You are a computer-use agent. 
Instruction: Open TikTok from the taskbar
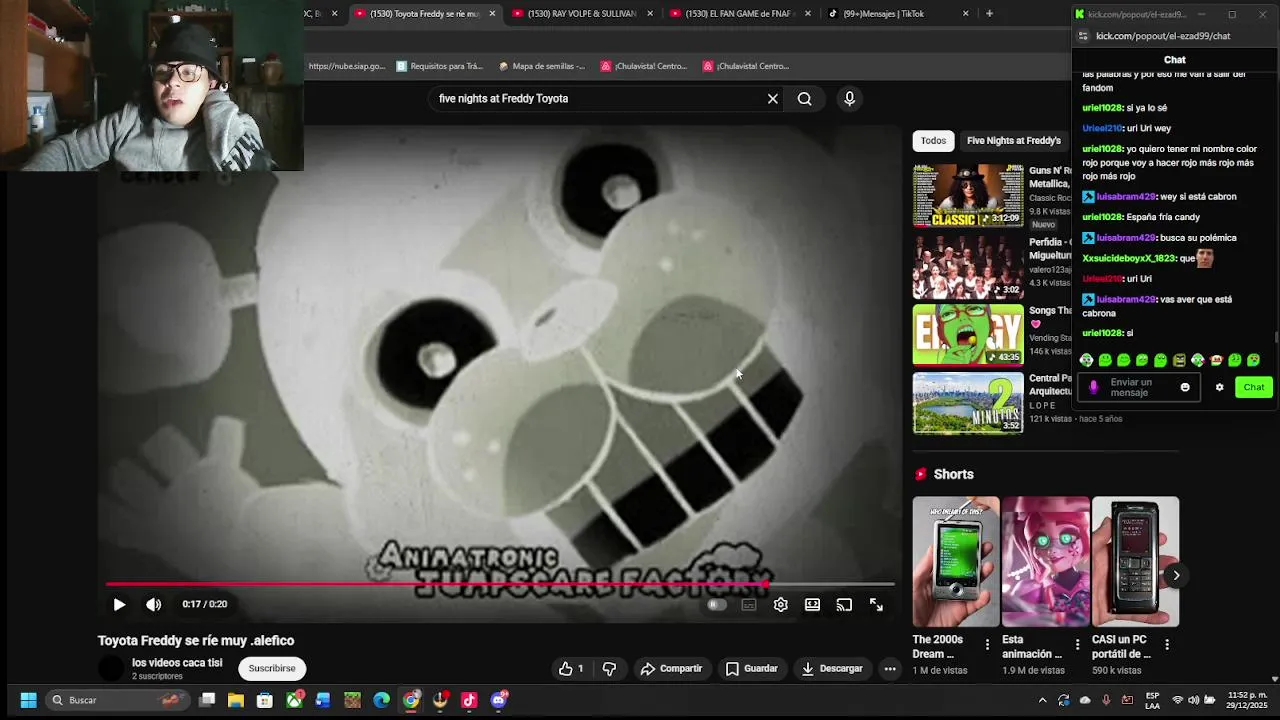pos(469,700)
